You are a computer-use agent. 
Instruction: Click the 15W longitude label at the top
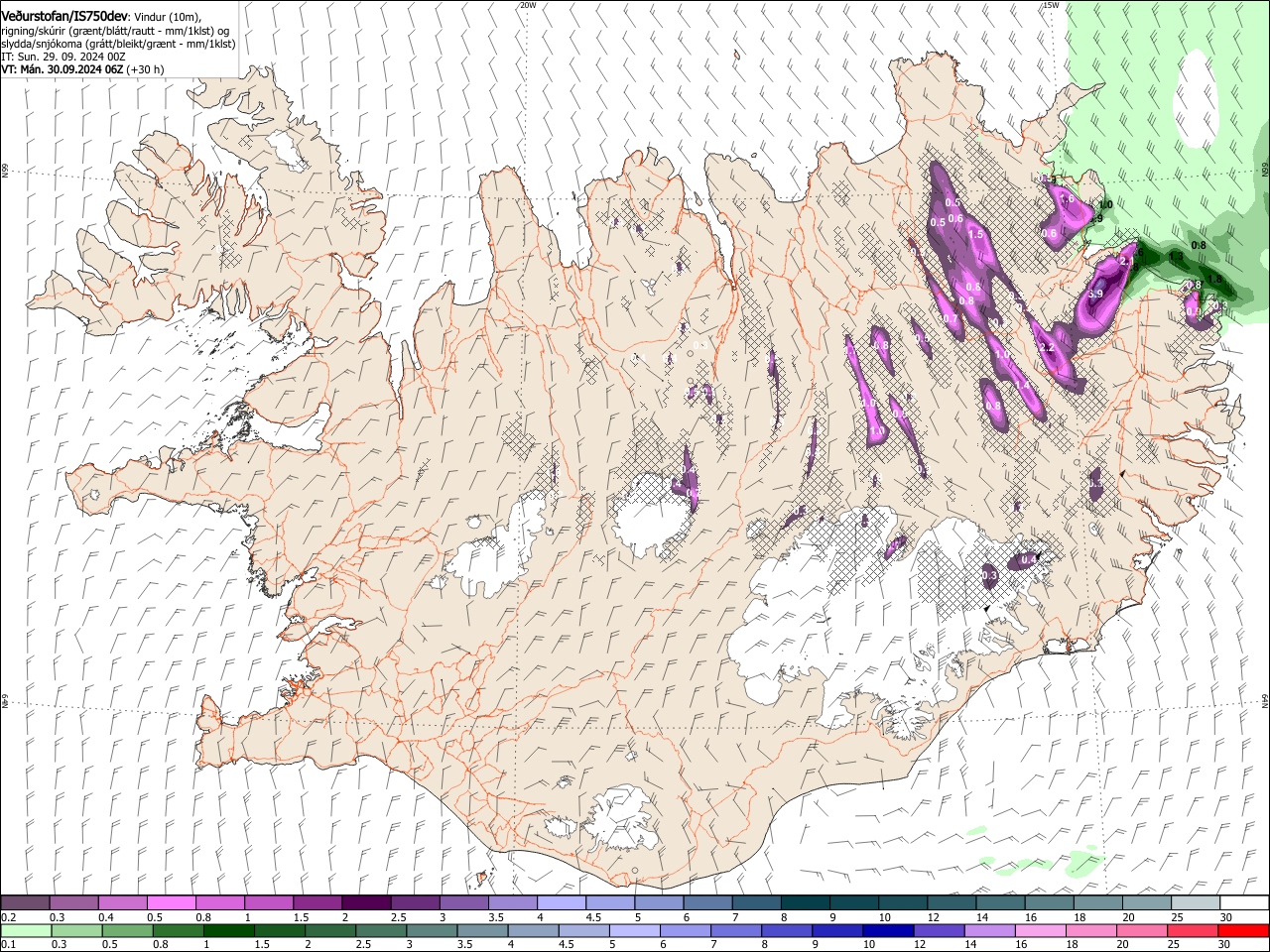click(x=1051, y=5)
